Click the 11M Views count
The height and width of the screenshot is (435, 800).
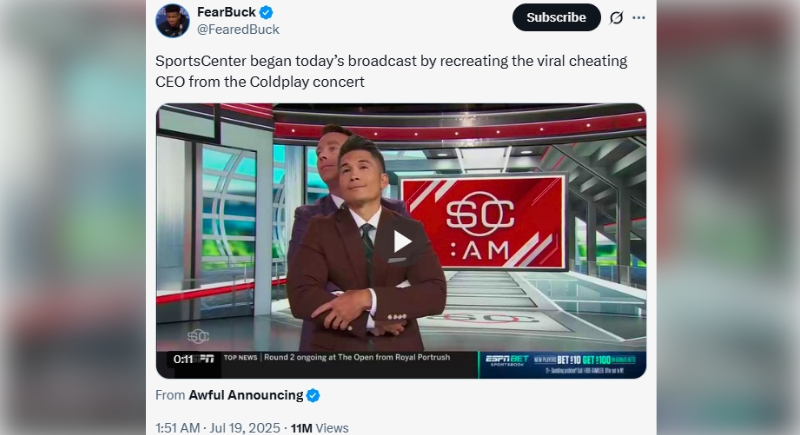(x=319, y=427)
